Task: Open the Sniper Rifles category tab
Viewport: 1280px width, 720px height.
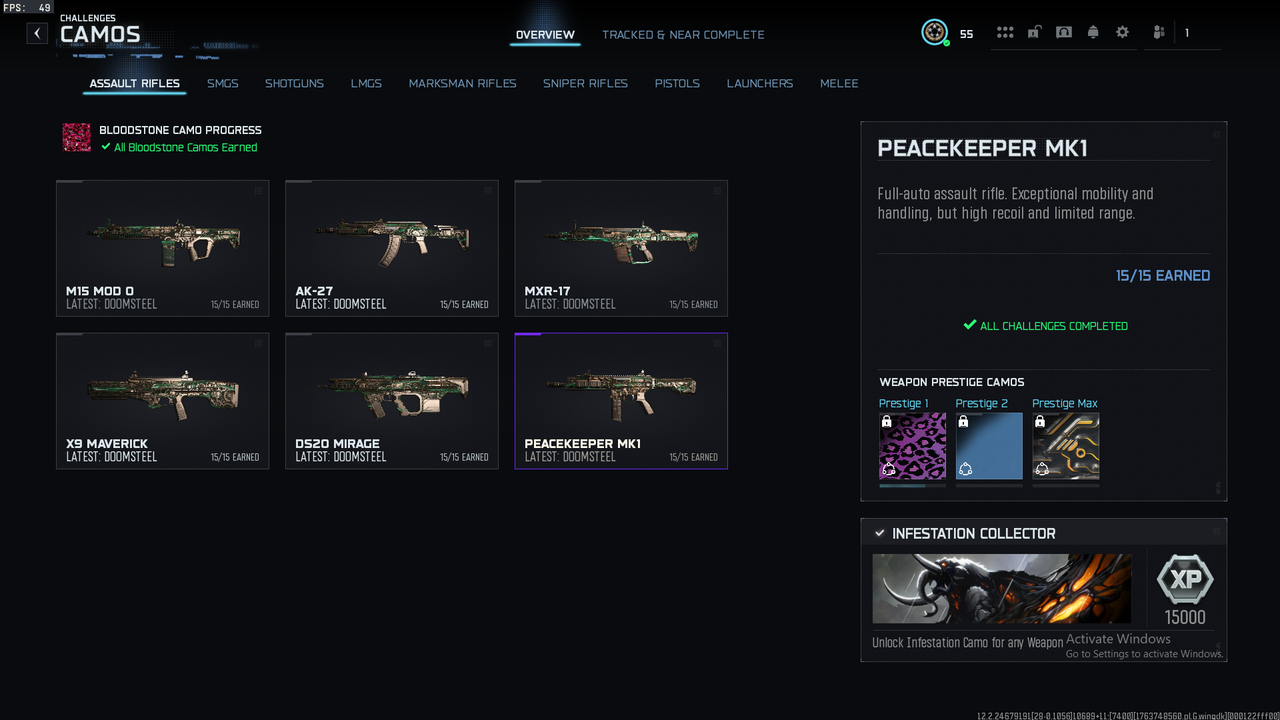Action: click(x=585, y=83)
